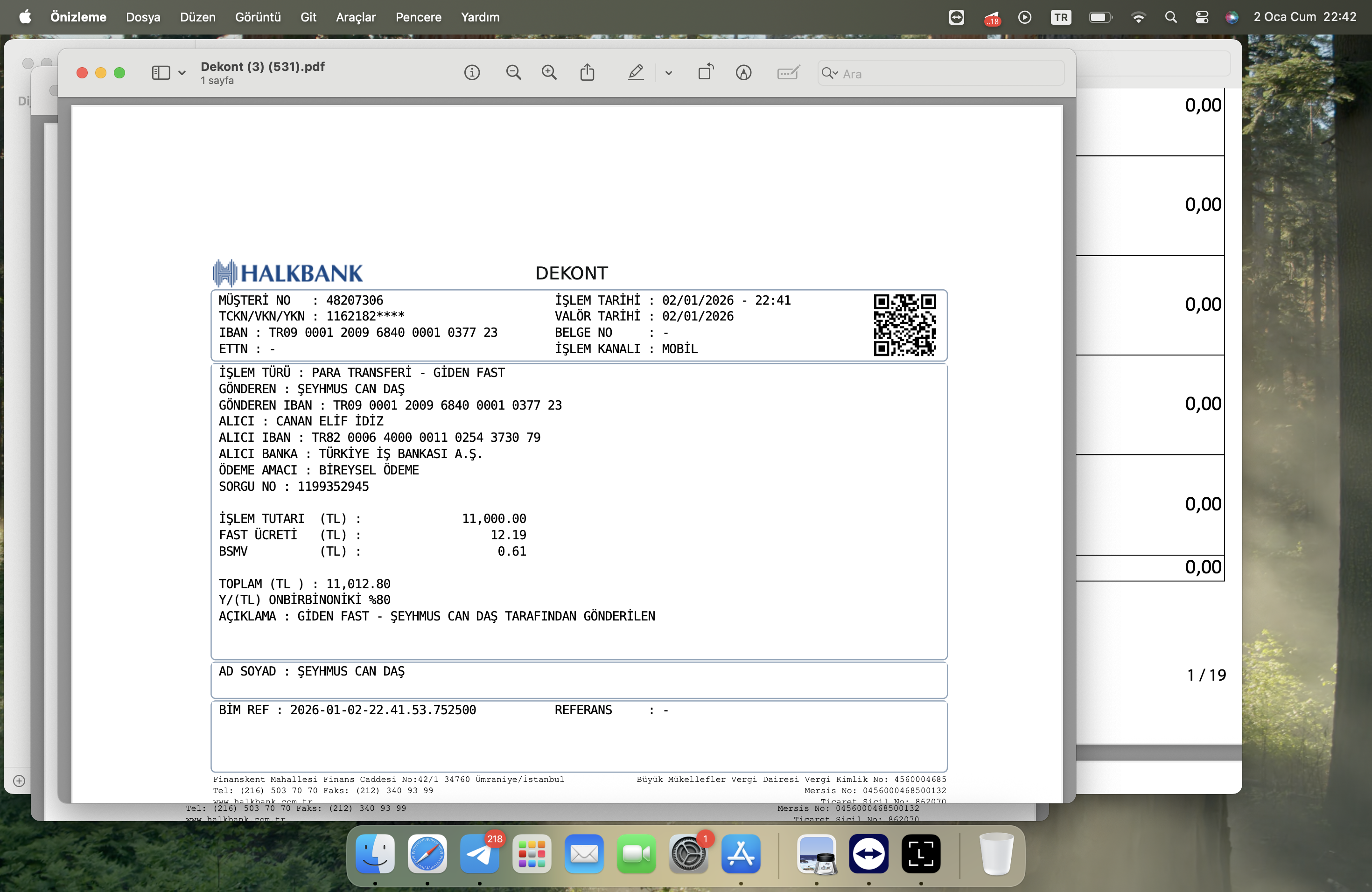Rotate the page with the rotate icon
The image size is (1372, 892).
706,72
